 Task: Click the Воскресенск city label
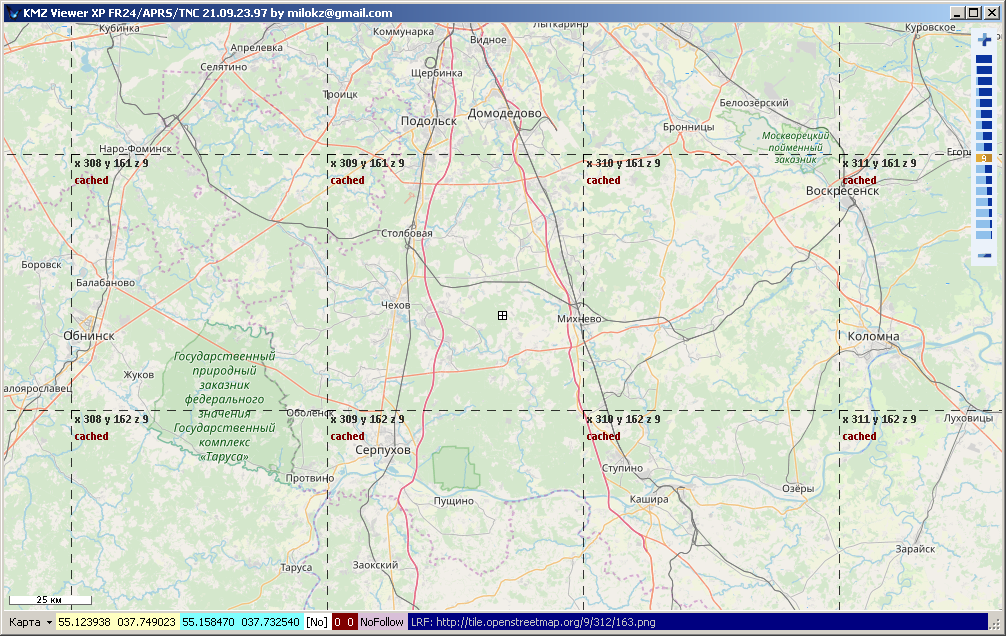842,191
